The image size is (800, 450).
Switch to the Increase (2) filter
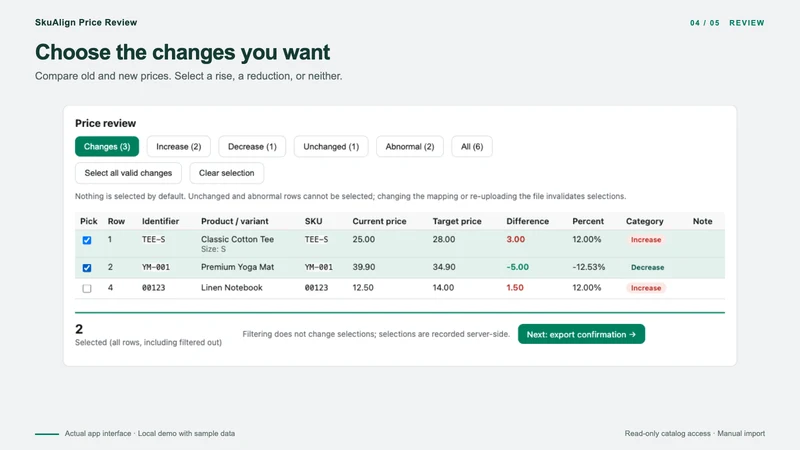(x=179, y=146)
